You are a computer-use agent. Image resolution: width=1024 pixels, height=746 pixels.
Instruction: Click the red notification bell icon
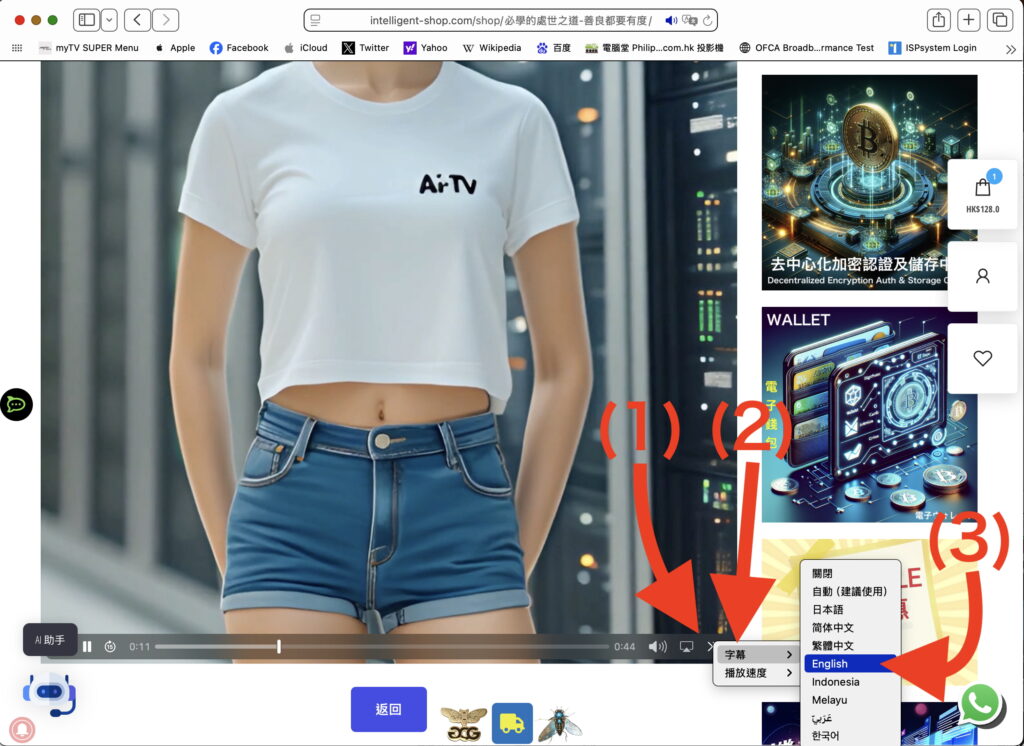pyautogui.click(x=22, y=730)
